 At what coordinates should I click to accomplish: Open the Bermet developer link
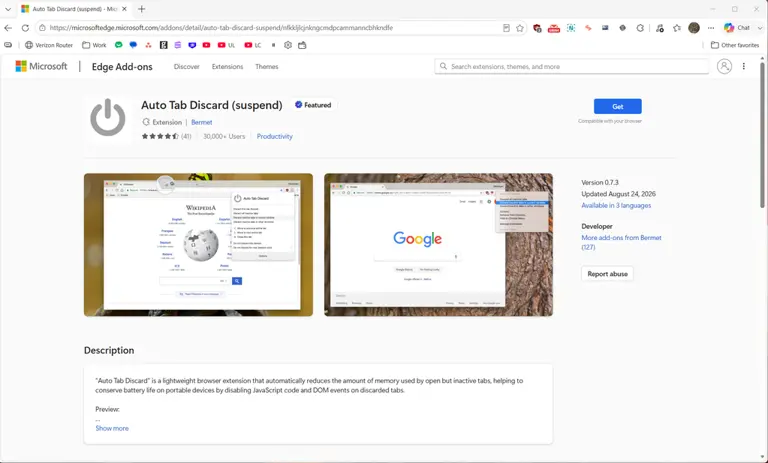(202, 122)
